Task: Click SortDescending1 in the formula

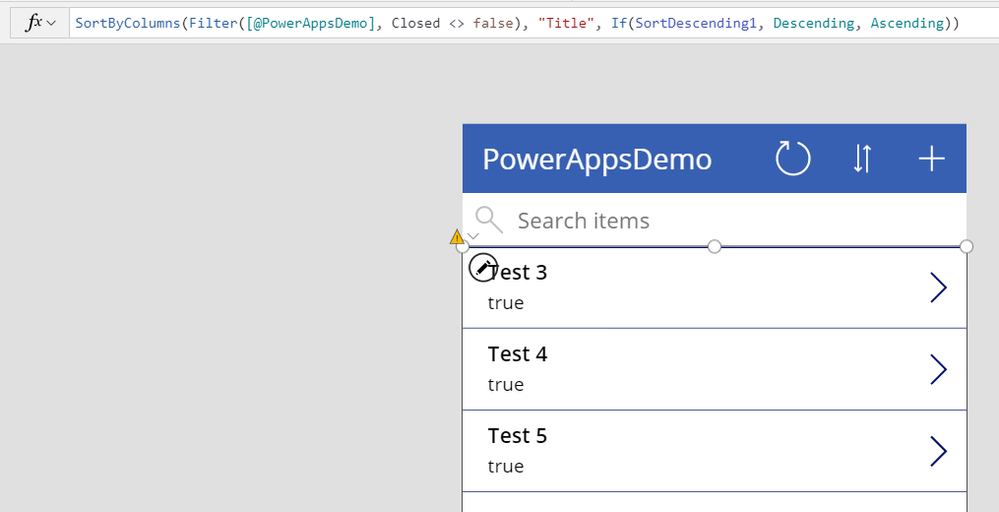Action: pos(696,23)
